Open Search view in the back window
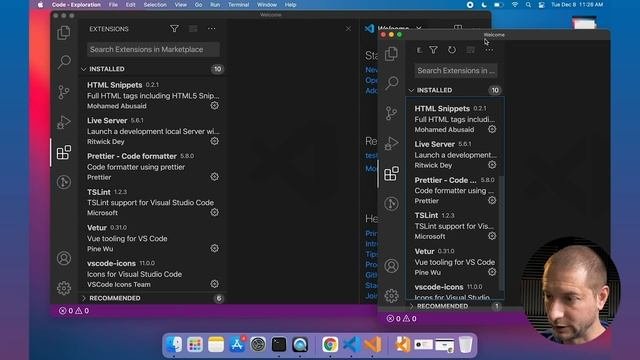 pos(64,62)
